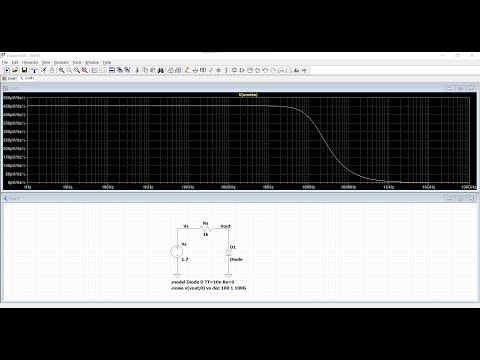This screenshot has width=480, height=360.
Task: Cascade windows with the cascade icon
Action: [119, 70]
